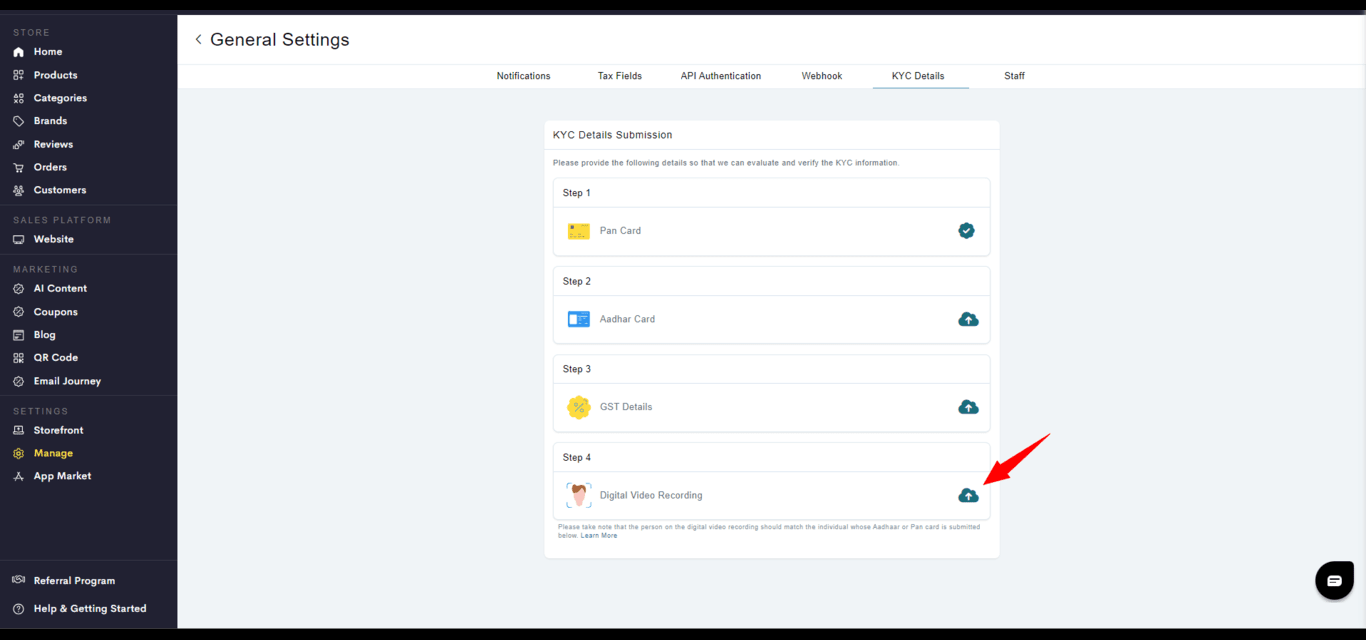Open Home from the sidebar
Viewport: 1366px width, 640px height.
[x=47, y=52]
